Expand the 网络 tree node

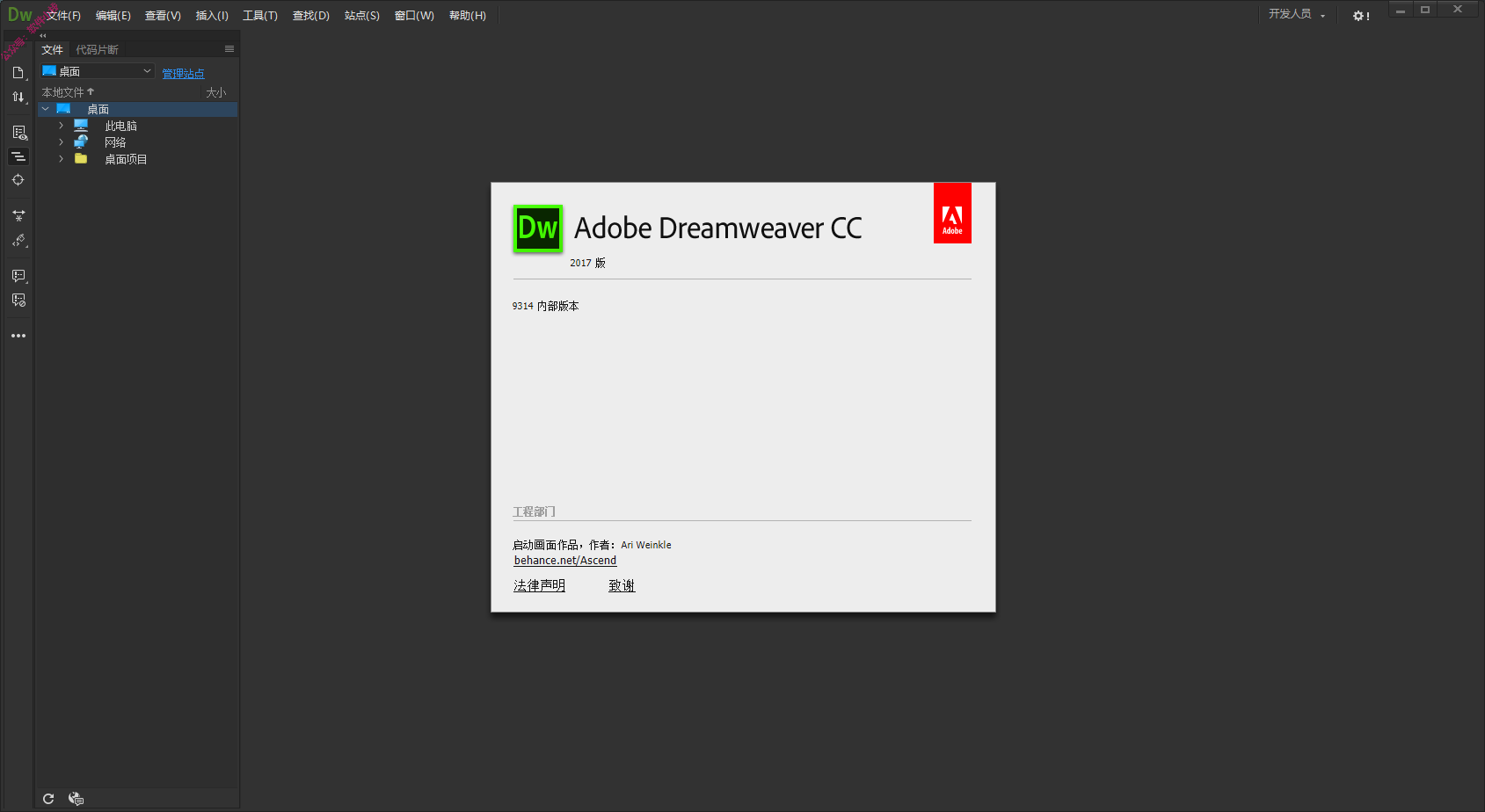[61, 141]
